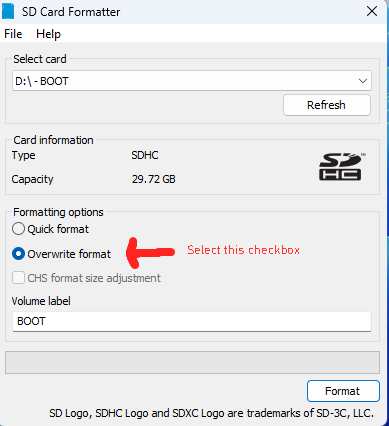Click the SD Card Formatter title bar text
Viewport: 389px width, 426px height.
tap(71, 12)
